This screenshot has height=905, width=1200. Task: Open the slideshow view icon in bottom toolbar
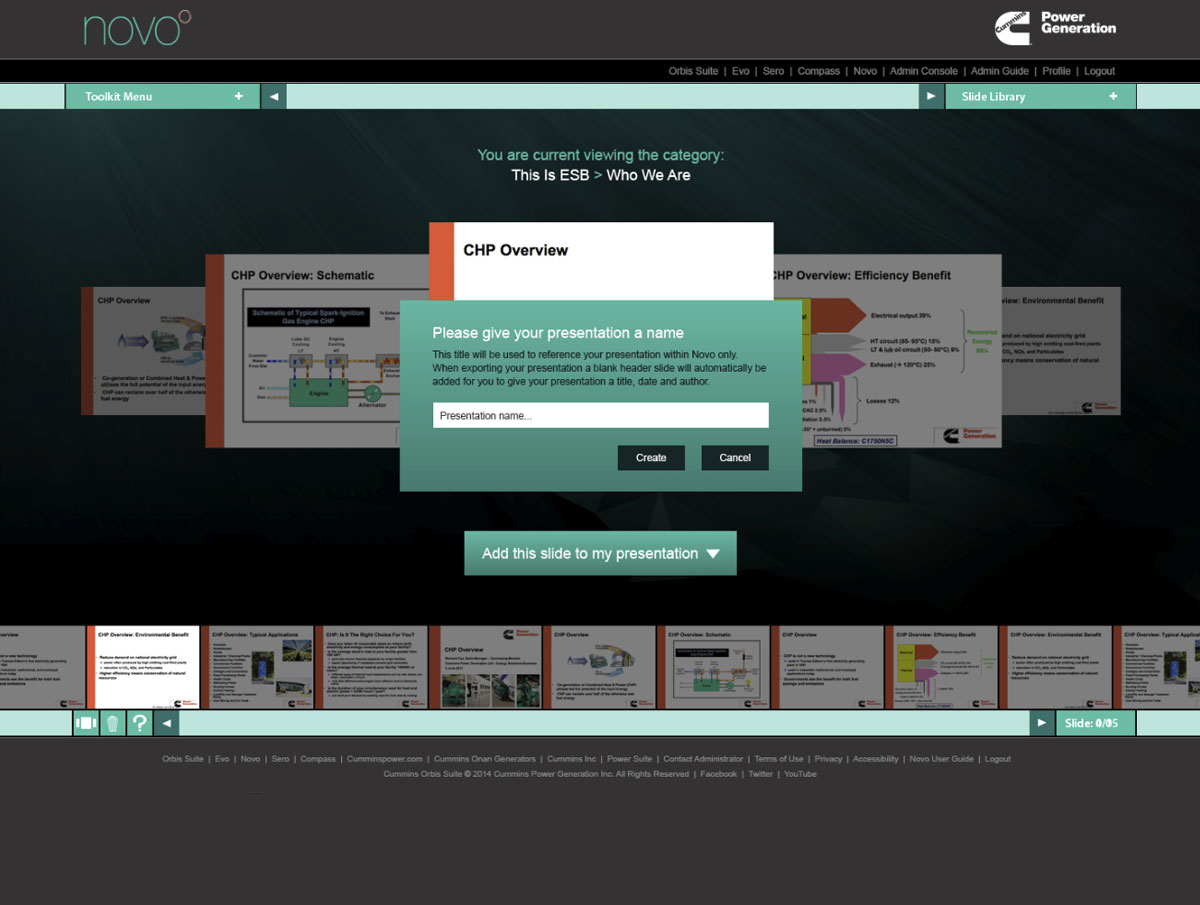pyautogui.click(x=86, y=723)
